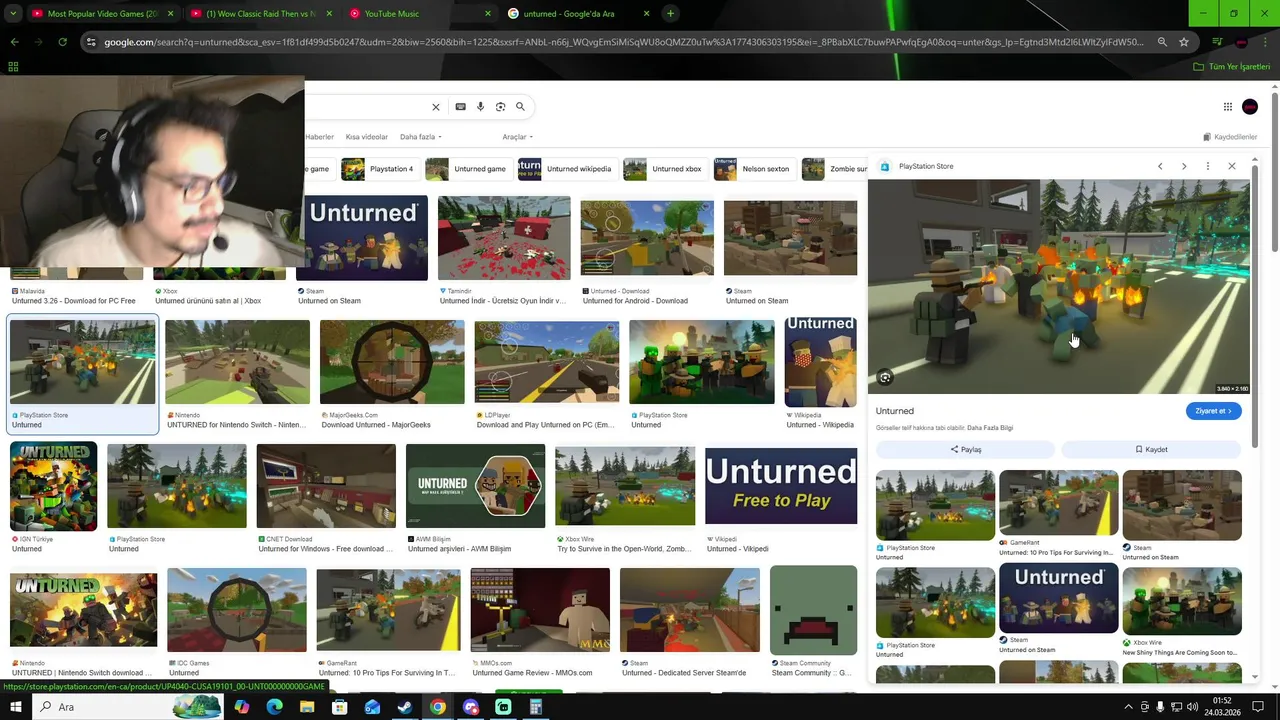Open the Tüm Yer İşaretleri bookmarks folder
The image size is (1280, 720).
[1232, 67]
